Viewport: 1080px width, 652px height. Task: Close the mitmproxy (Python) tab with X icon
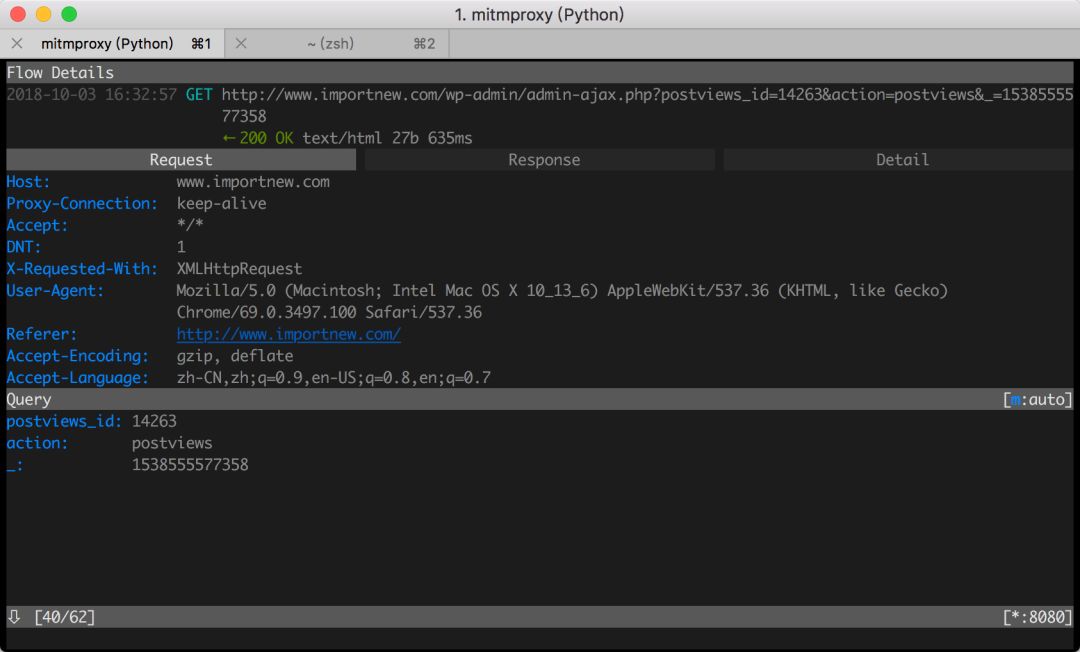(x=17, y=43)
